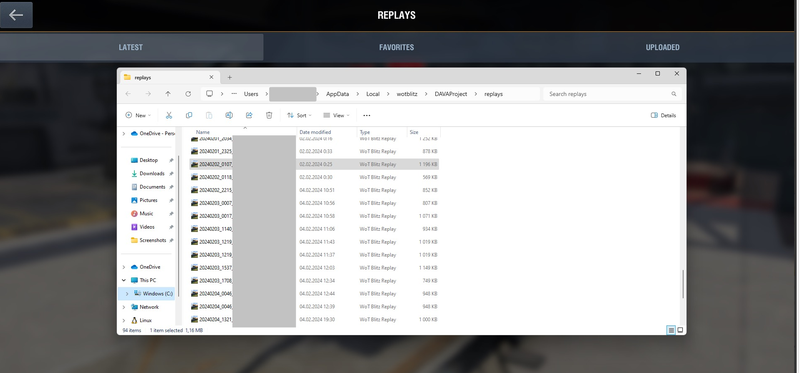Image resolution: width=800 pixels, height=373 pixels.
Task: Click the Copy icon in Explorer toolbar
Action: 189,115
